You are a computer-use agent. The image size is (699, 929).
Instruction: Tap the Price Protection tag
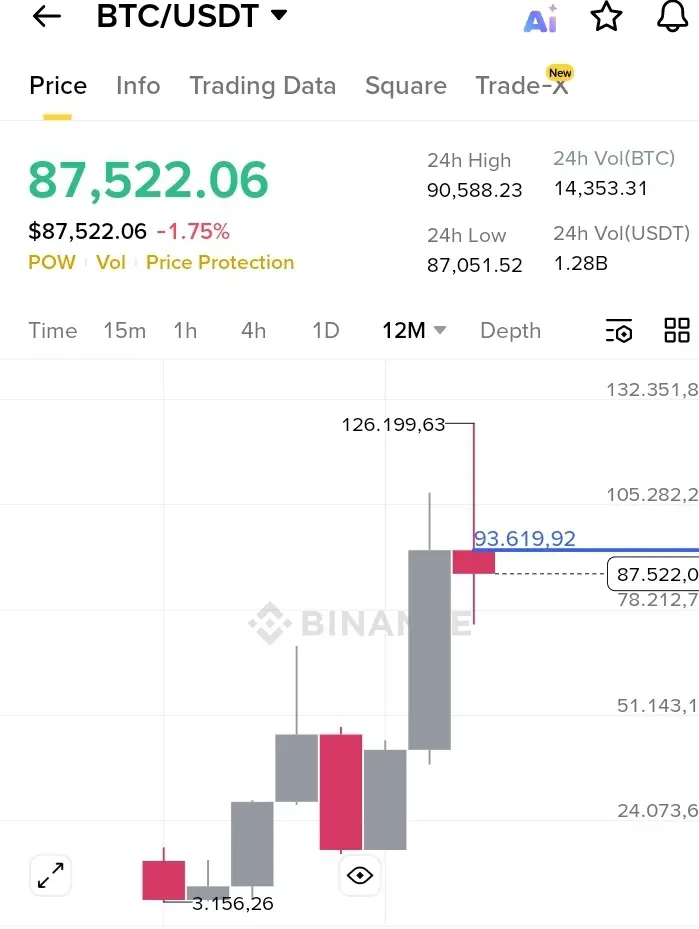(x=220, y=262)
